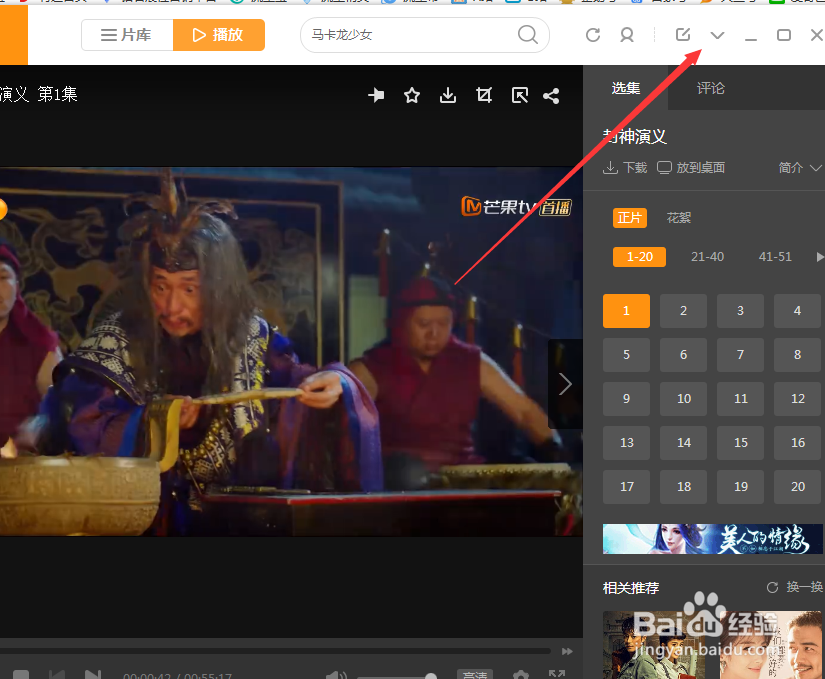Skip to the next episode control
Image resolution: width=825 pixels, height=679 pixels.
(x=93, y=674)
